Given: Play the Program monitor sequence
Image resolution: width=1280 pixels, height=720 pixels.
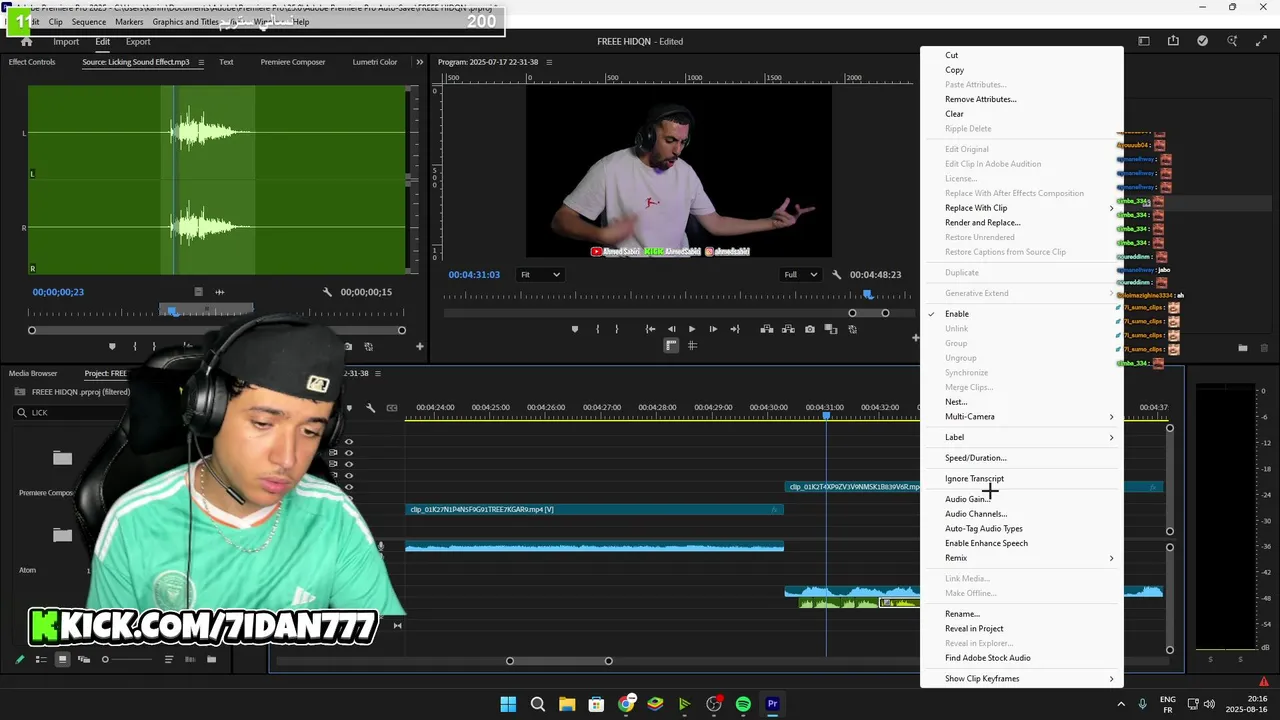Looking at the screenshot, I should [x=691, y=329].
